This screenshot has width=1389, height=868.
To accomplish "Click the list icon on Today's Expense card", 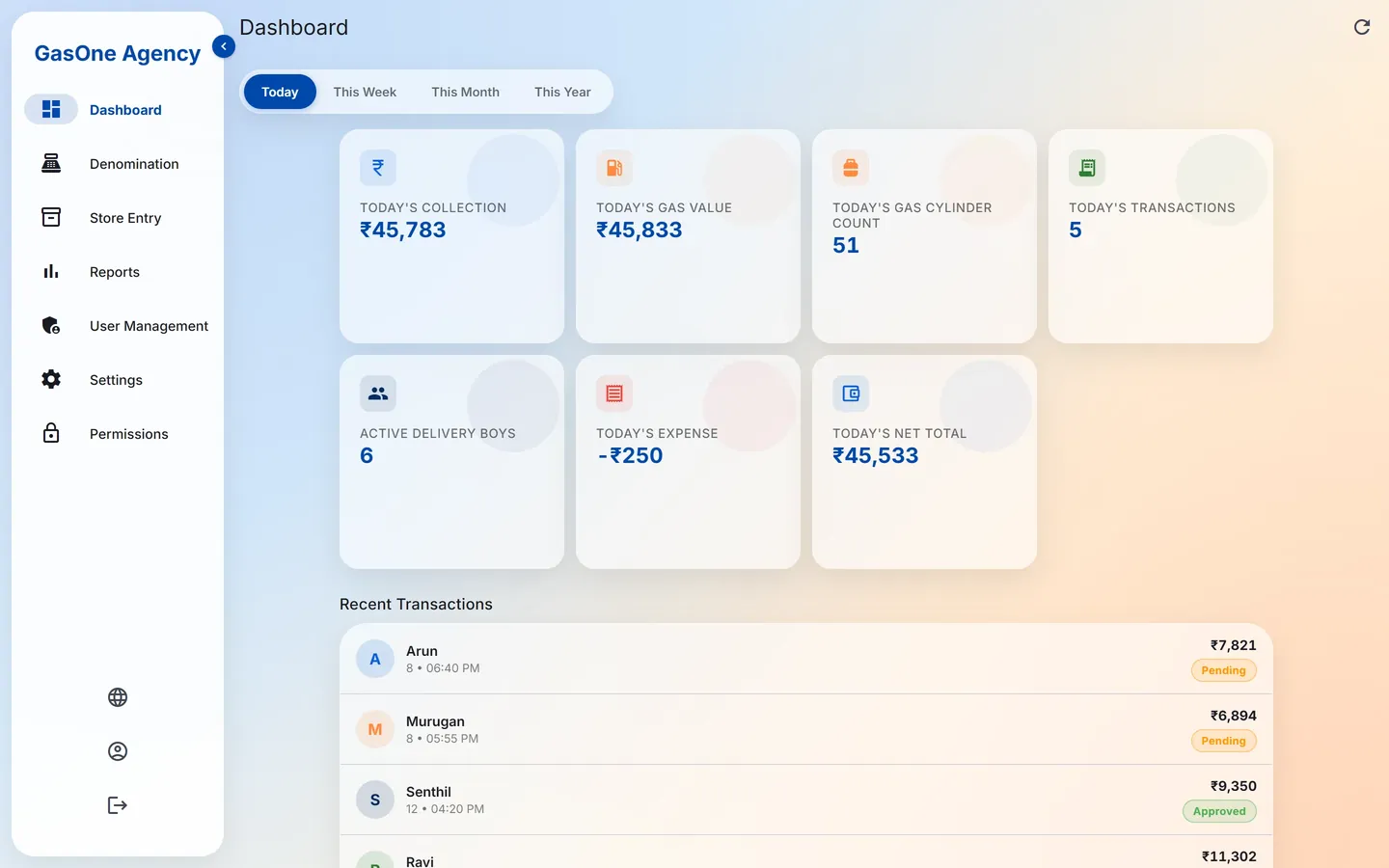I will (614, 393).
